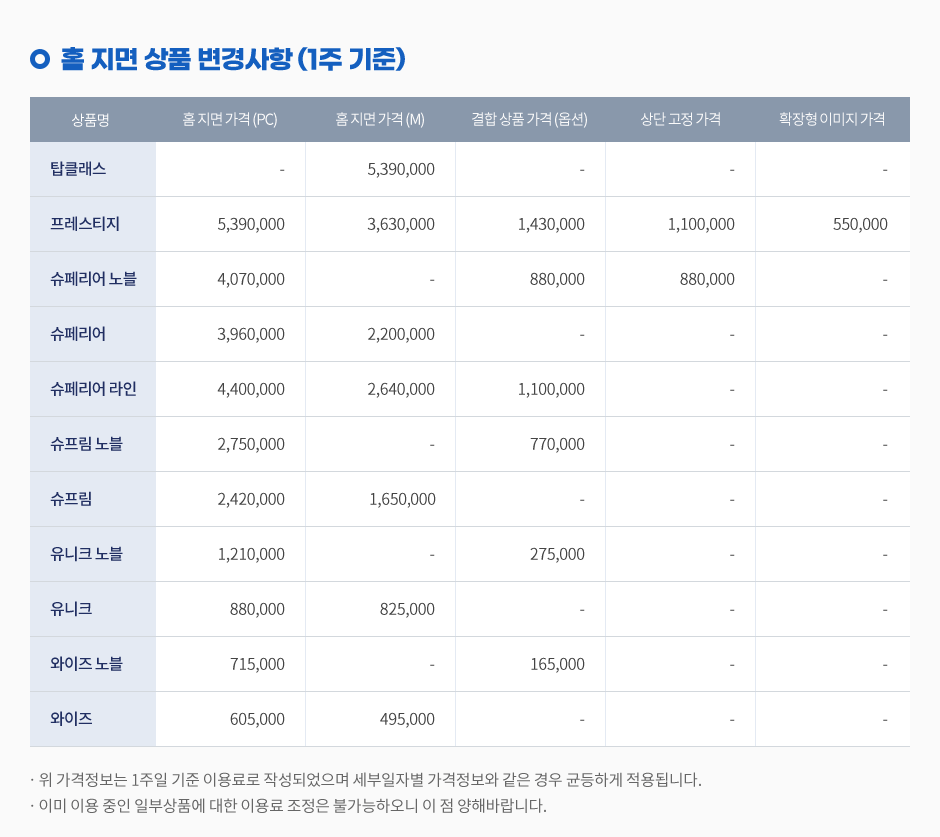Click the blue circle bullet beside the title
This screenshot has width=940, height=837.
(x=40, y=60)
